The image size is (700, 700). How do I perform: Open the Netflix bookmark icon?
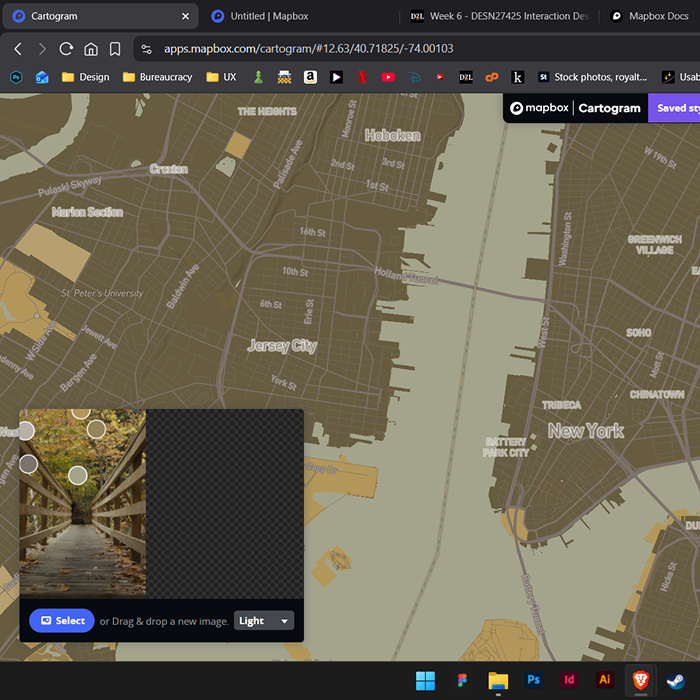362,77
